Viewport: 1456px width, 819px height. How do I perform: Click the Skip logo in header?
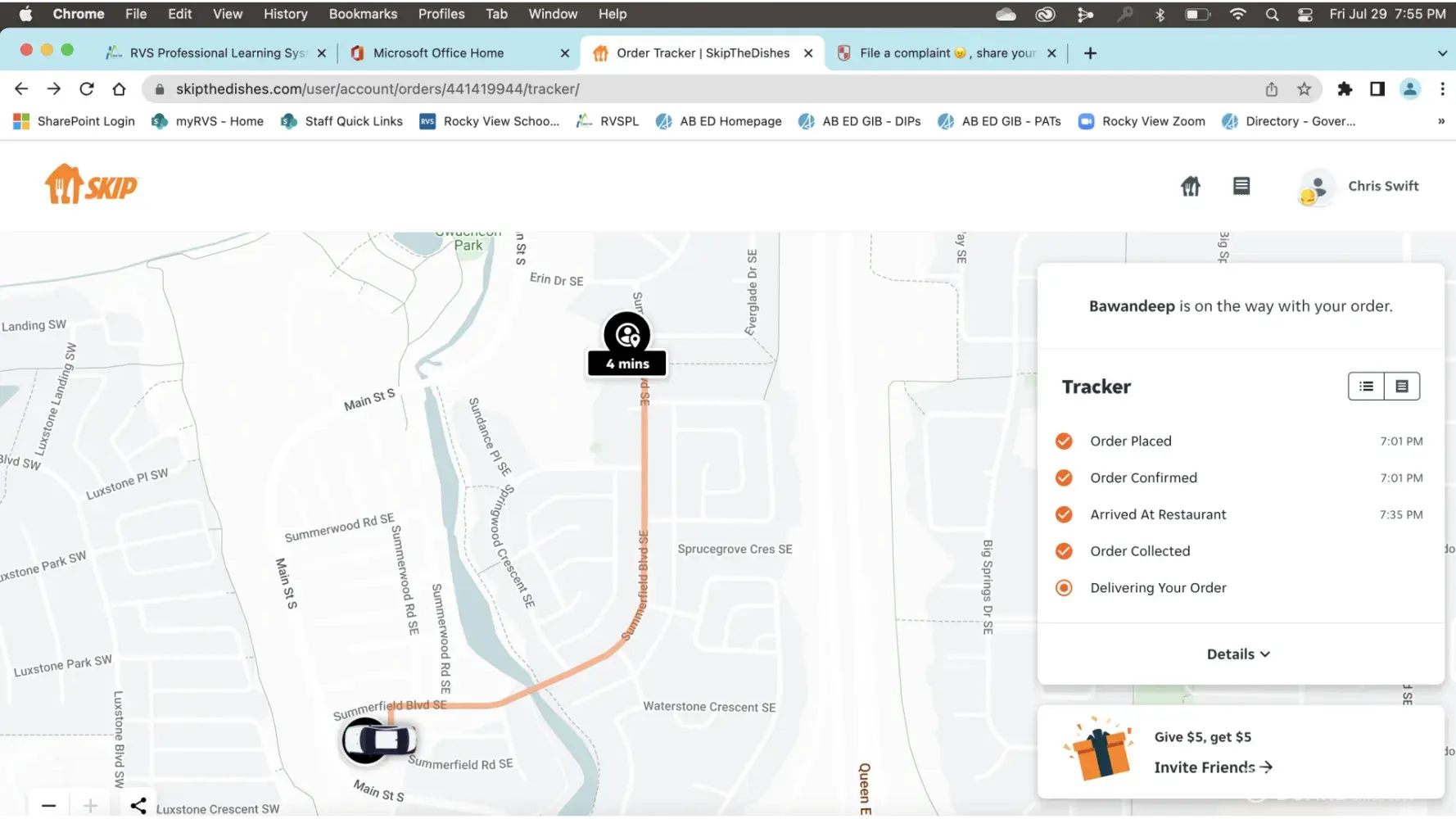tap(91, 185)
